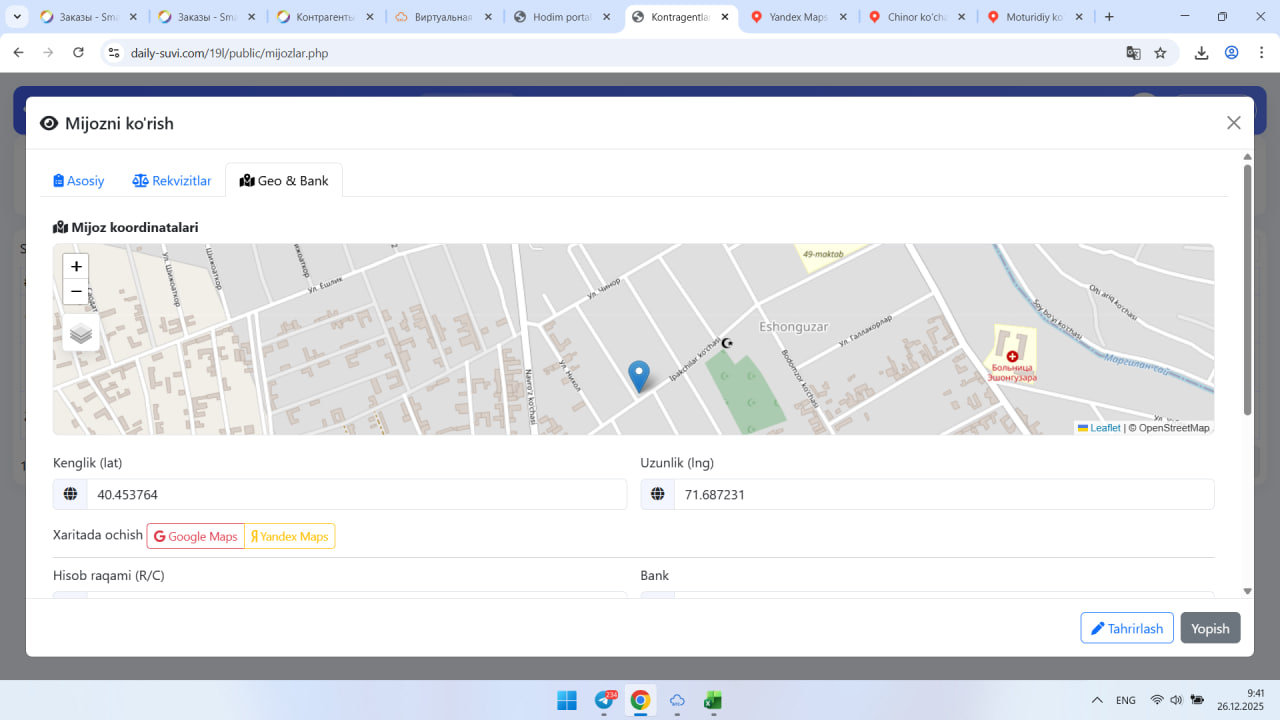
Task: Open Telegram from the taskbar
Action: (604, 700)
